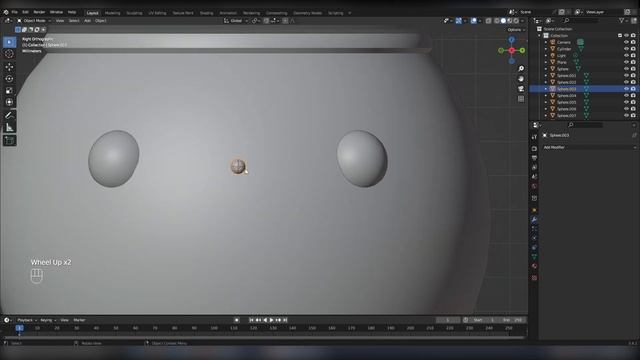Open the Render properties tab icon

click(534, 149)
